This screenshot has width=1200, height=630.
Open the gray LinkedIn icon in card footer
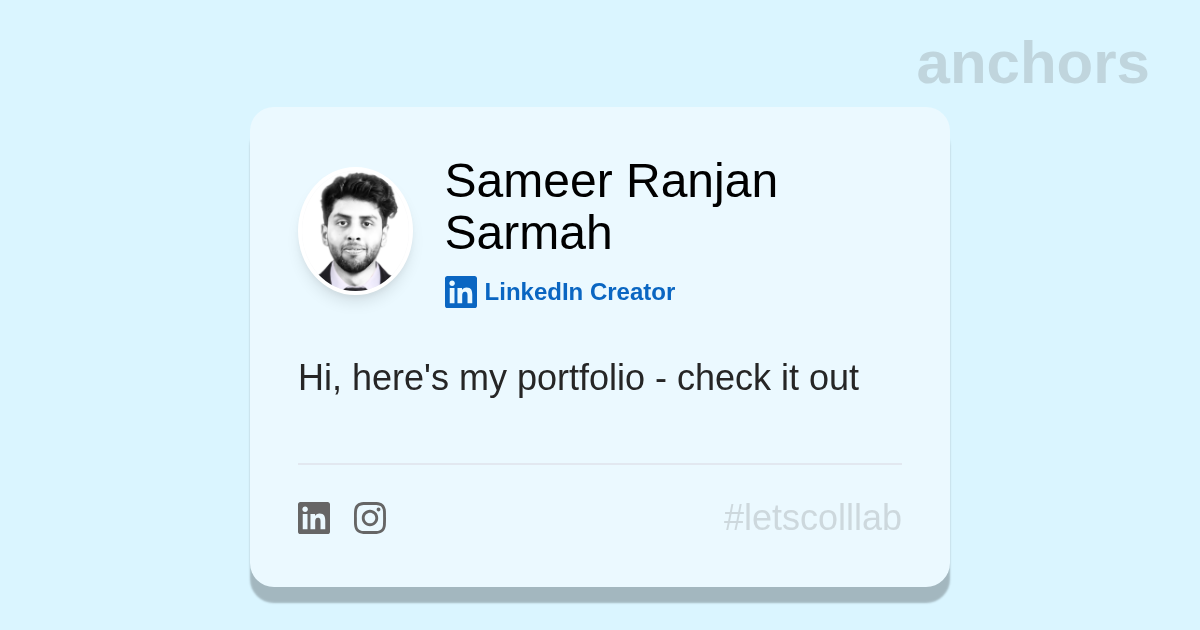point(314,518)
